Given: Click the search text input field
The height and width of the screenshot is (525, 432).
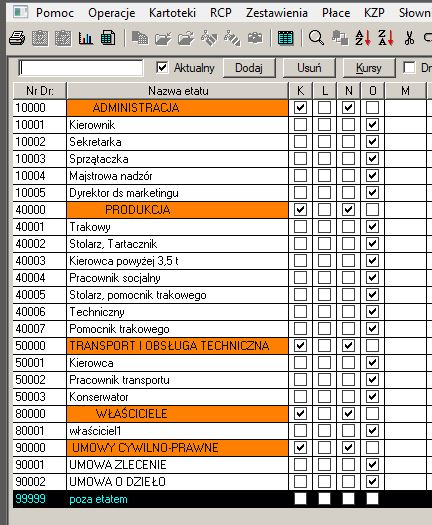Looking at the screenshot, I should point(81,68).
